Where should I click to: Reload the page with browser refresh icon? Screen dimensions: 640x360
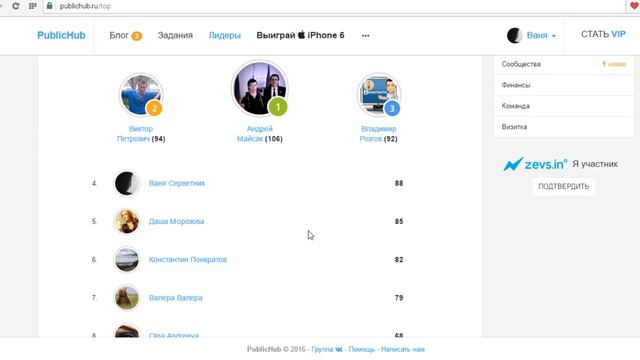tap(16, 6)
